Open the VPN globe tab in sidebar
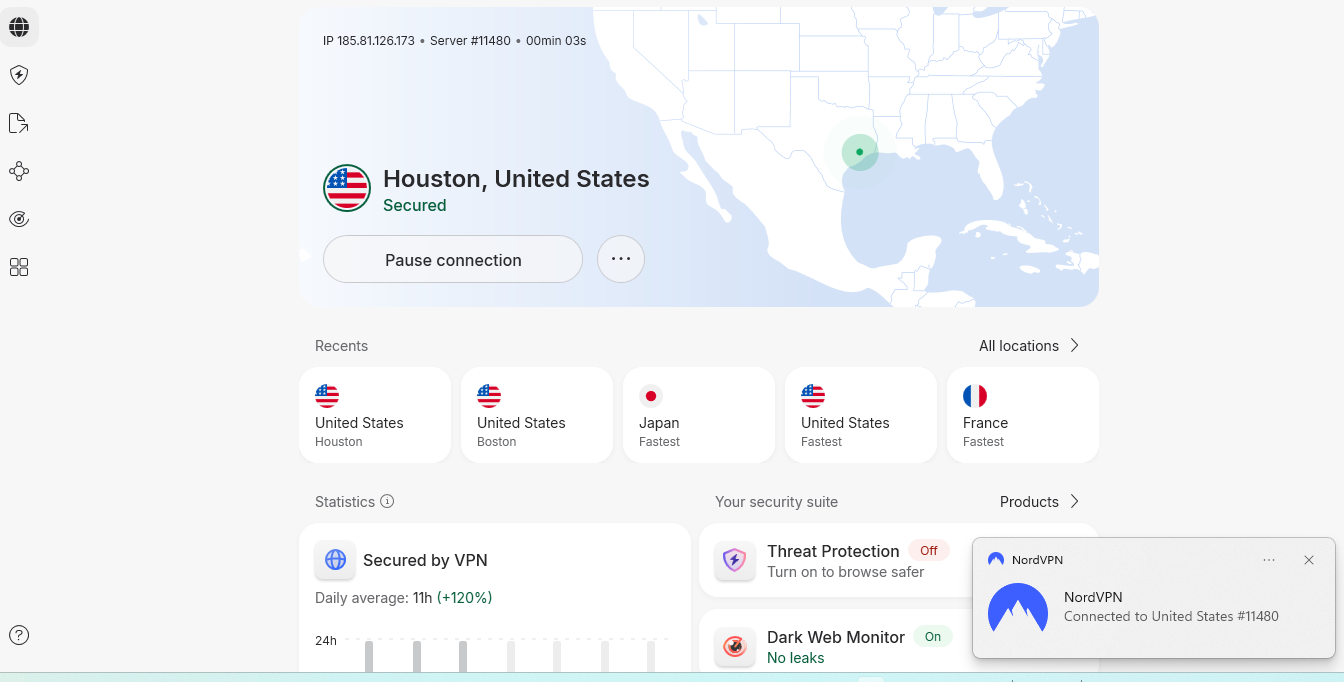Image resolution: width=1344 pixels, height=682 pixels. 19,27
